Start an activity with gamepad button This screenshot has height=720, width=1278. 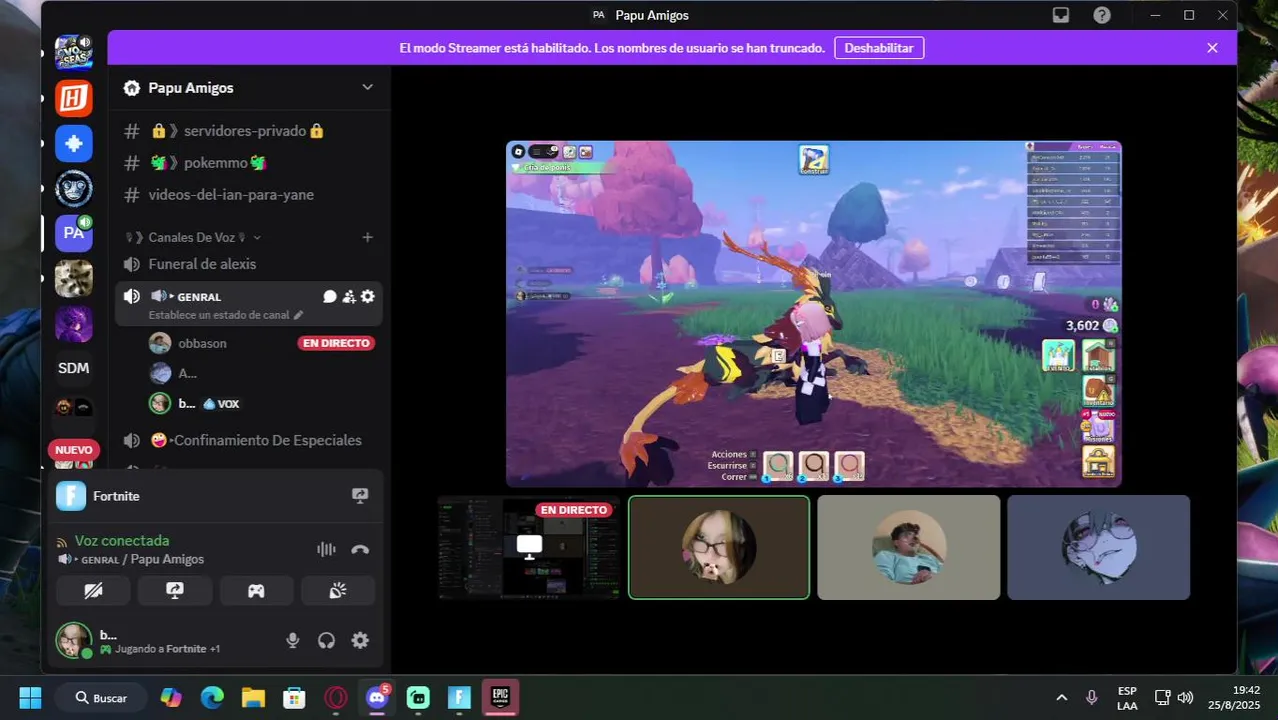click(256, 591)
